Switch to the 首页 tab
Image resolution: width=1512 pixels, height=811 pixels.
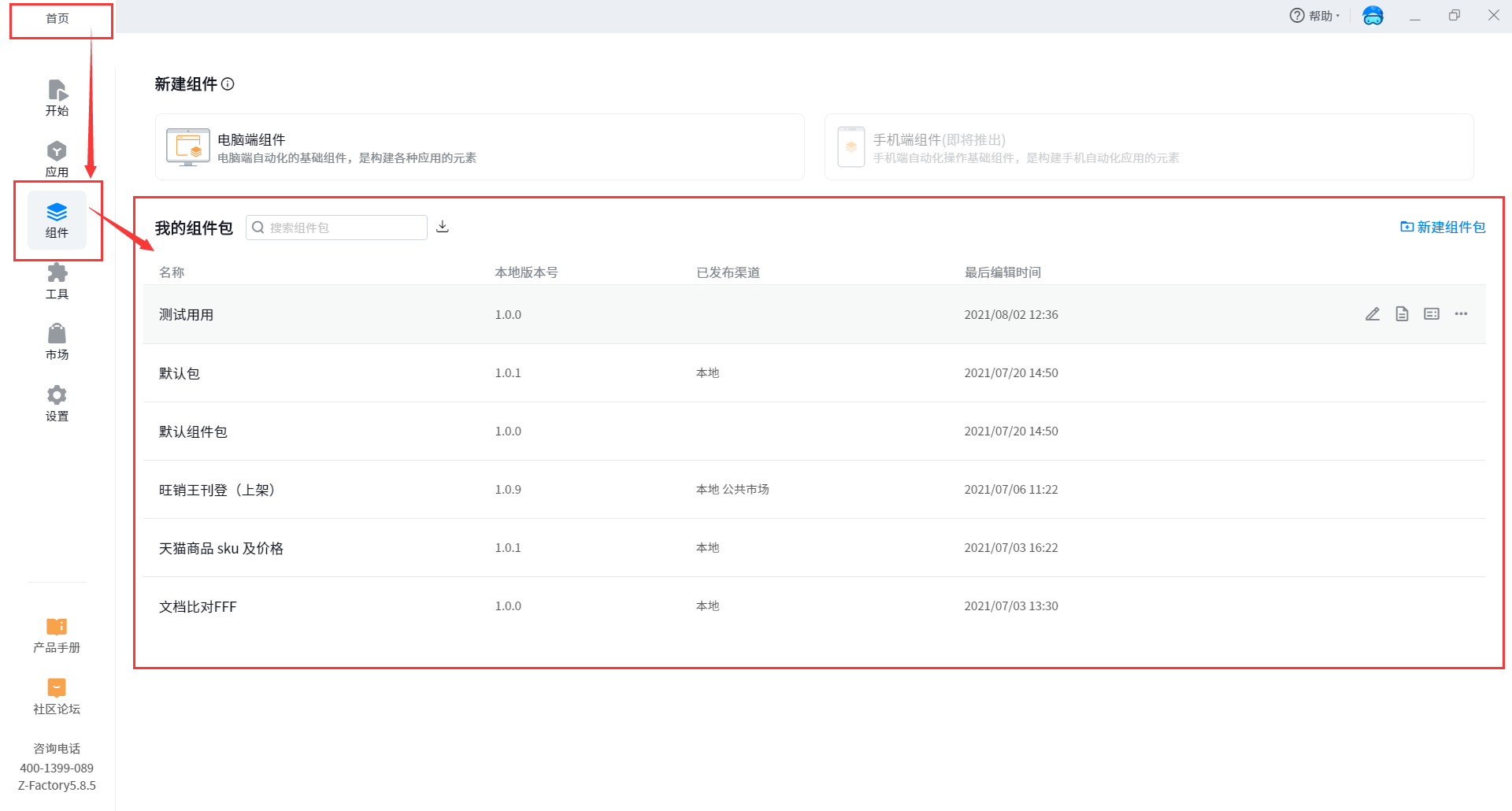(57, 18)
